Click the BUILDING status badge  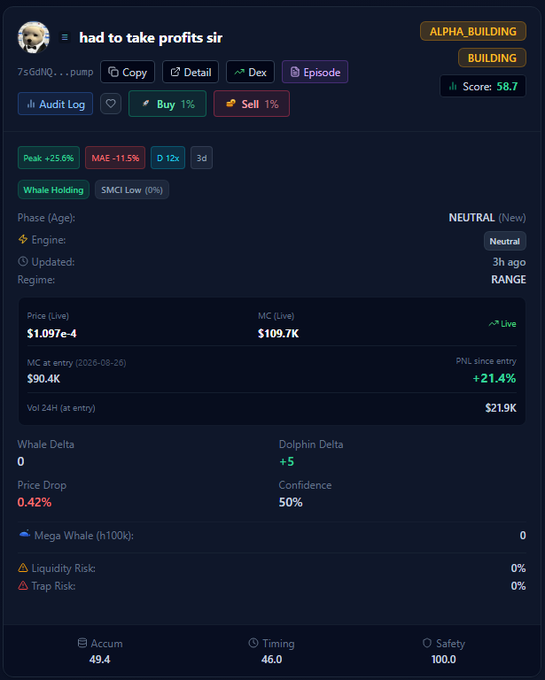pos(492,58)
